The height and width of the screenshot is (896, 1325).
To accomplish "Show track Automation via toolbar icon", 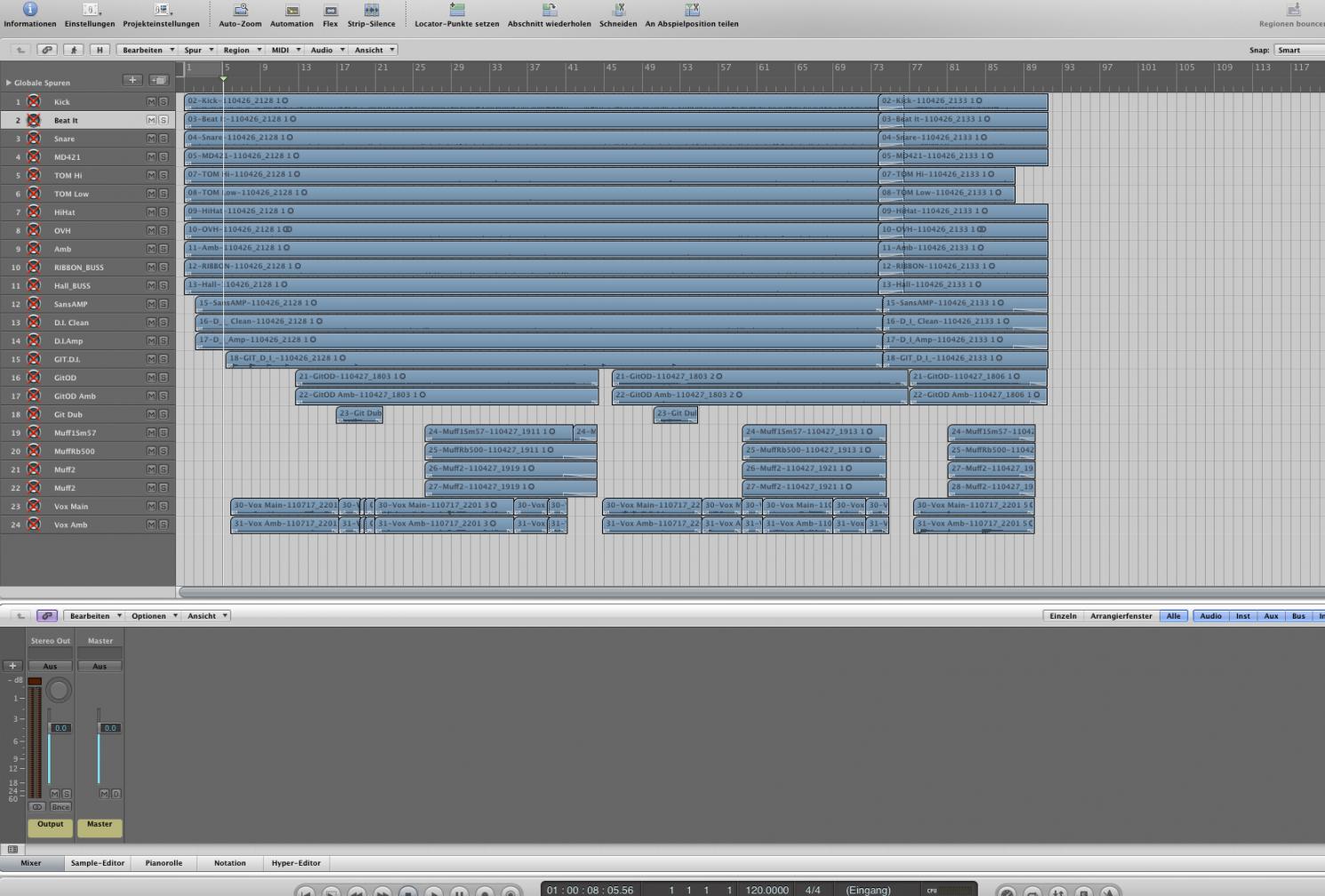I will (x=292, y=9).
